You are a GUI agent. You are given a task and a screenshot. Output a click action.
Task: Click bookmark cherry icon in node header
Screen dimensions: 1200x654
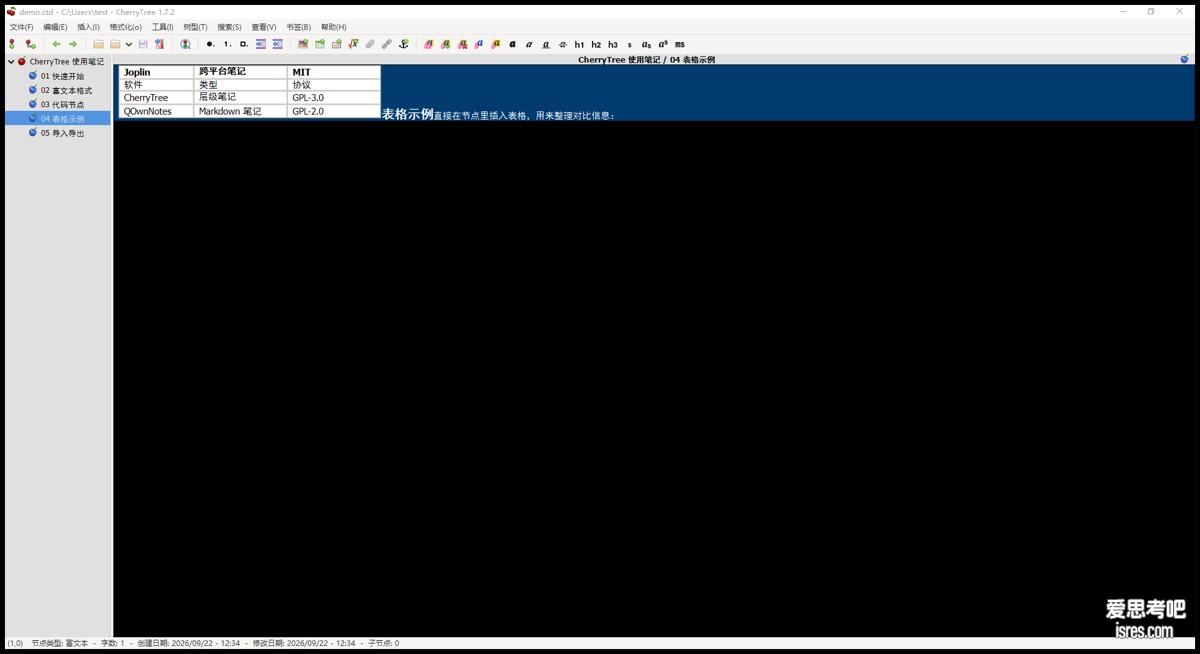(x=1184, y=60)
